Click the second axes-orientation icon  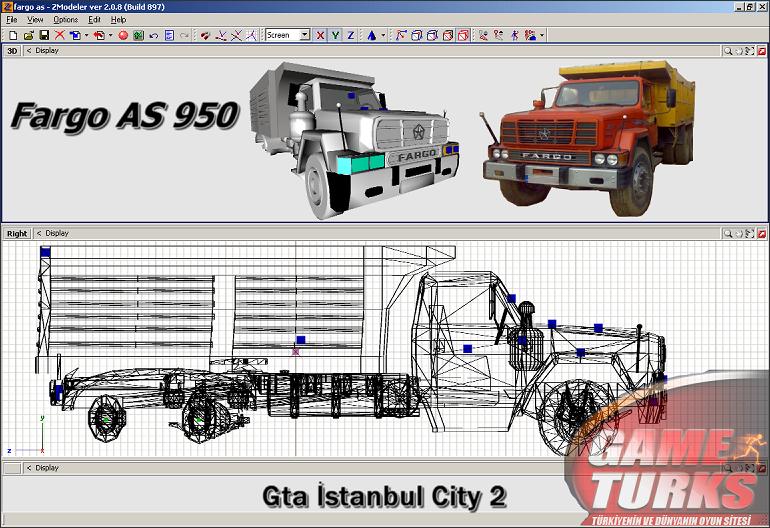coord(236,35)
